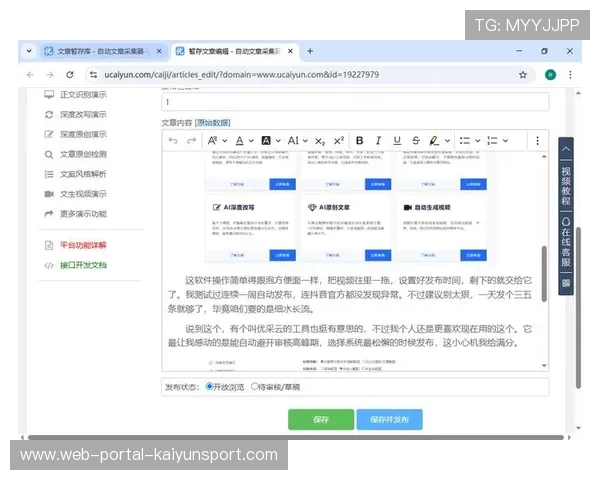Click the input field containing 1

(355, 102)
